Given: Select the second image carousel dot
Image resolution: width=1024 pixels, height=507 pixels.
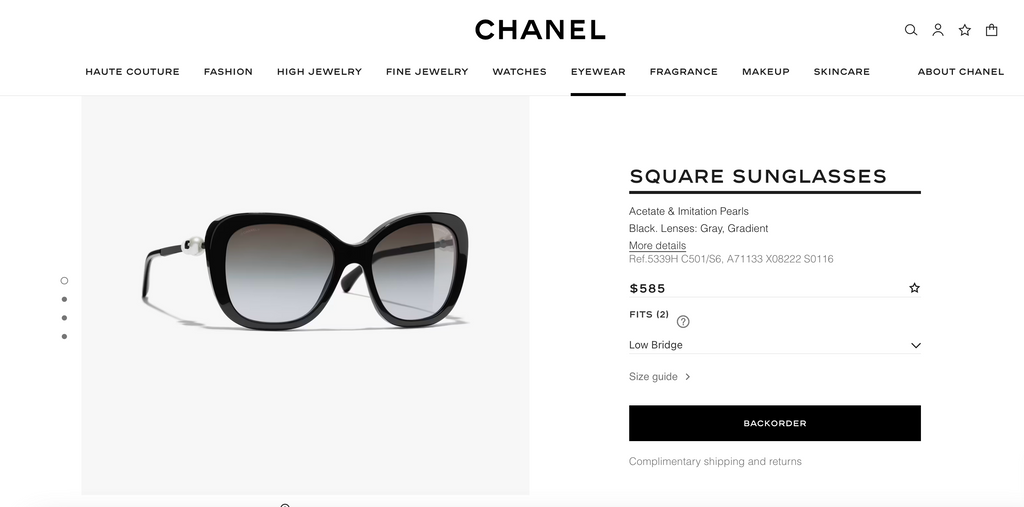Looking at the screenshot, I should [64, 299].
